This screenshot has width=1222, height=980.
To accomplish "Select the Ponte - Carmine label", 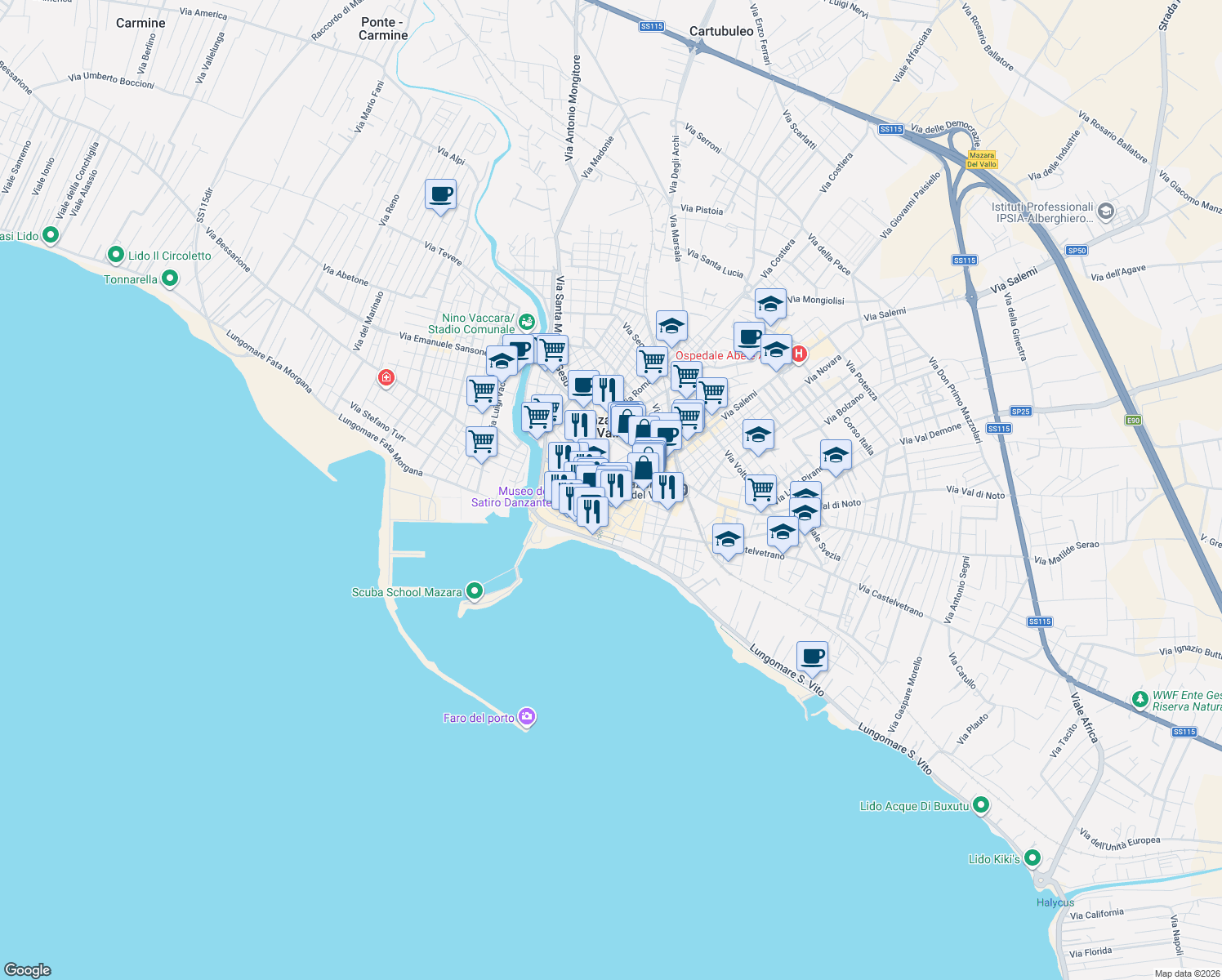I will pyautogui.click(x=383, y=29).
